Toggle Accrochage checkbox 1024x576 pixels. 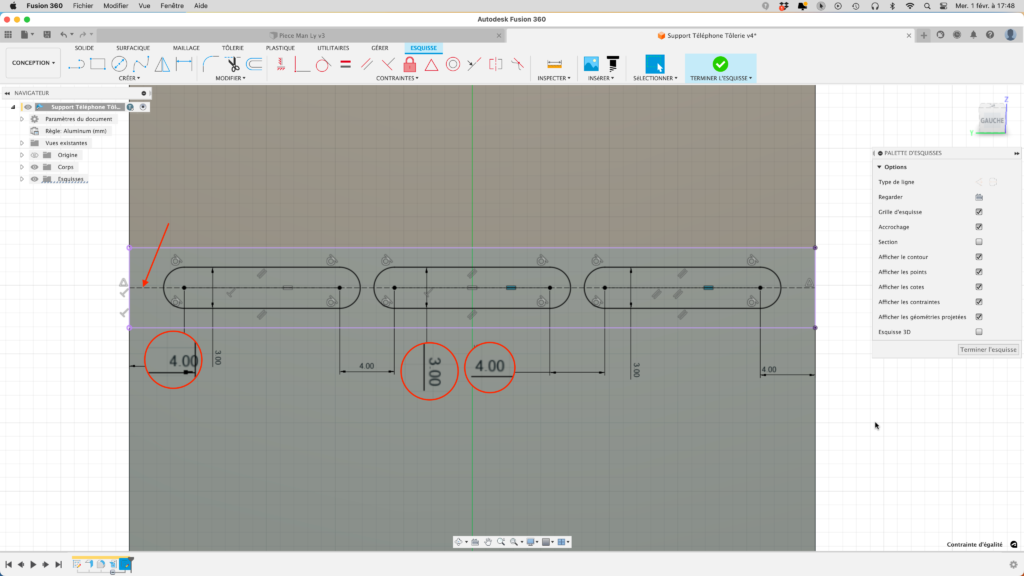pyautogui.click(x=979, y=227)
